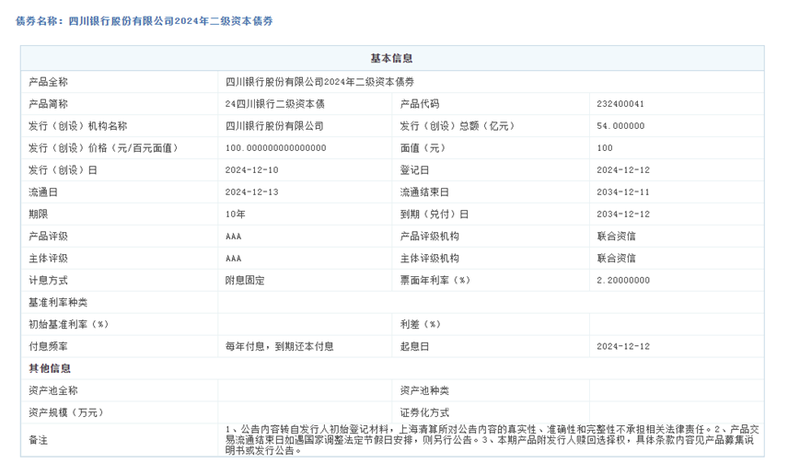
Task: Click the 主体评级 AAA value
Action: click(233, 258)
